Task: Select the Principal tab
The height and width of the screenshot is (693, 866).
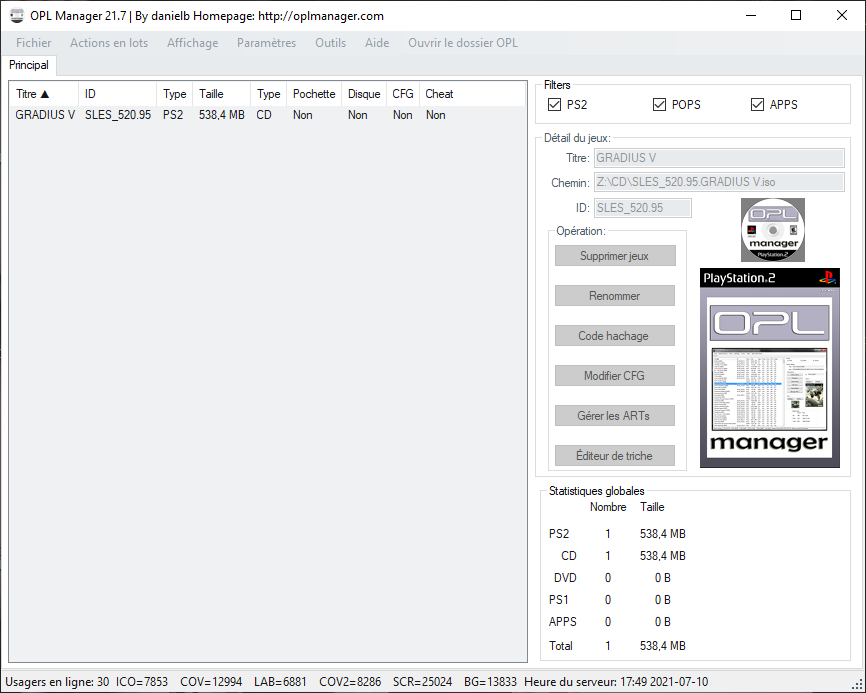Action: coord(29,65)
